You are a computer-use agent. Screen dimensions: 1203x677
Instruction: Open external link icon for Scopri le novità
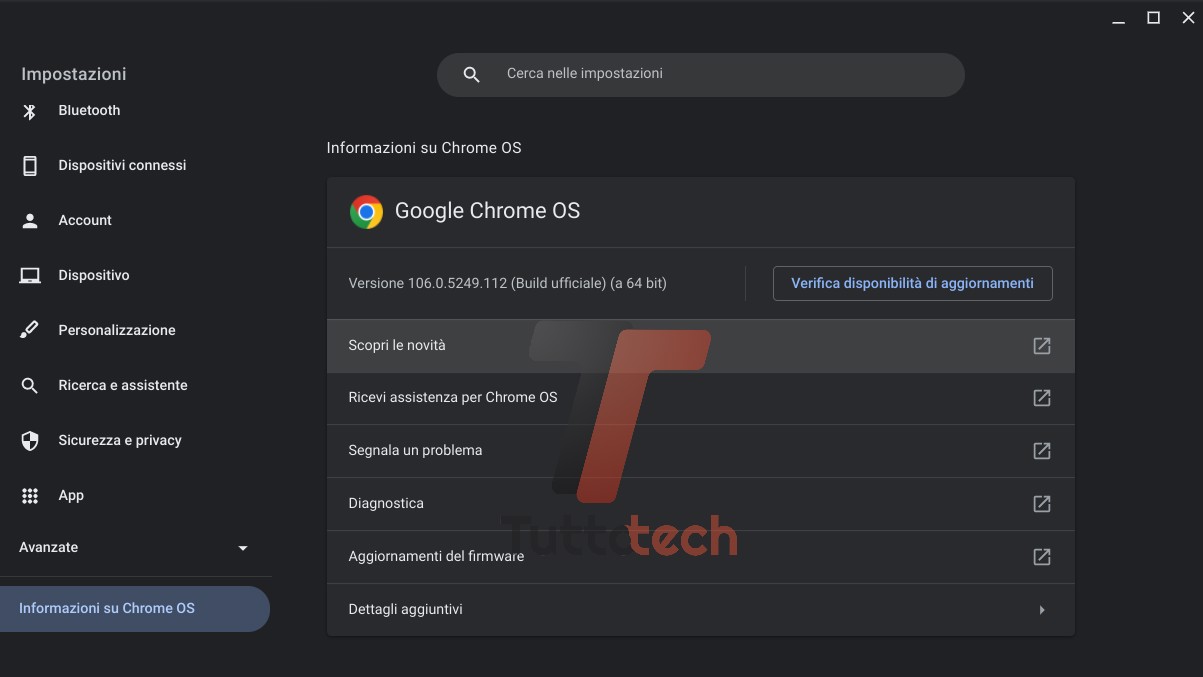click(x=1041, y=346)
